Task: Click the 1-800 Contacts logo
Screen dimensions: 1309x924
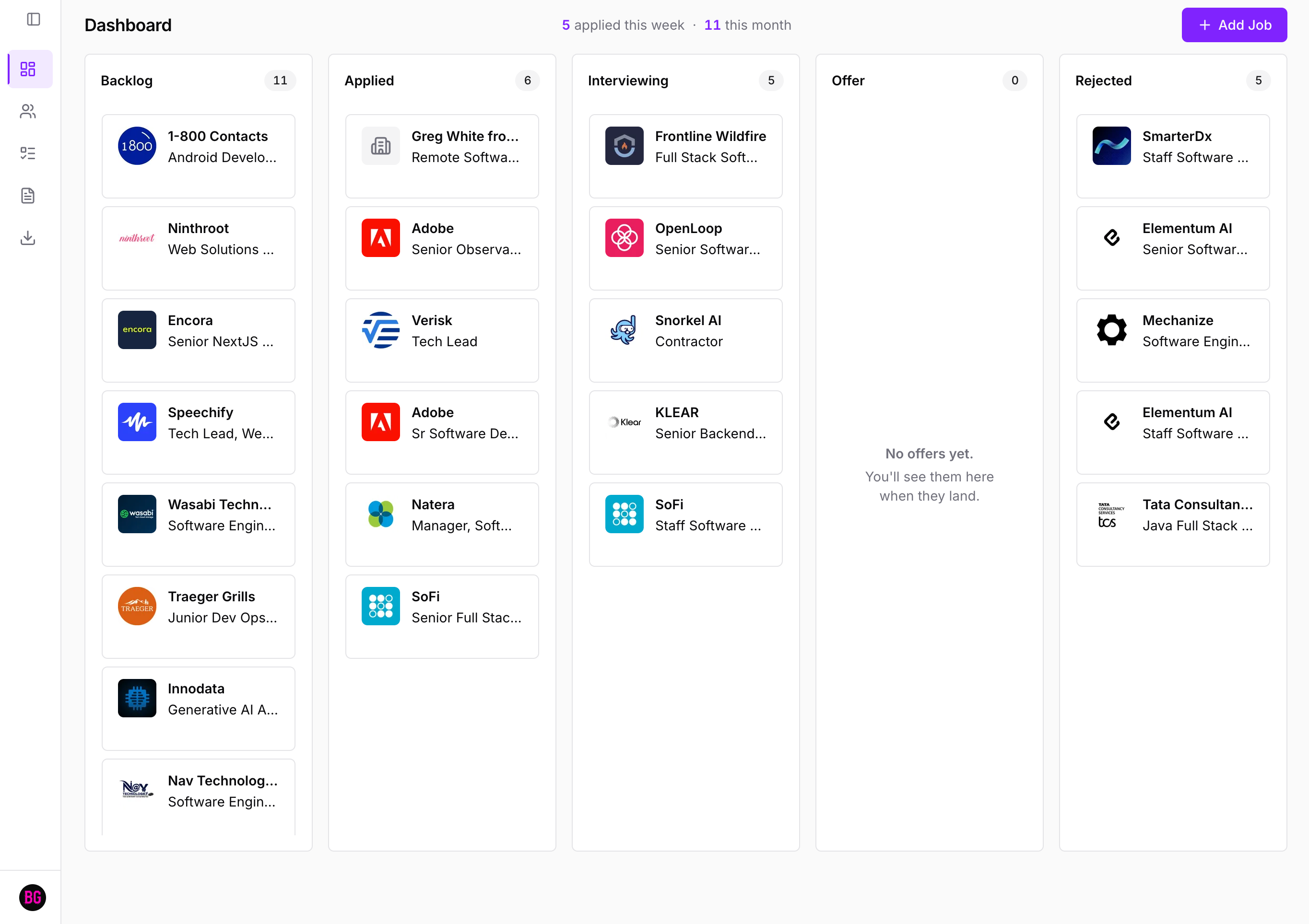Action: (x=137, y=146)
